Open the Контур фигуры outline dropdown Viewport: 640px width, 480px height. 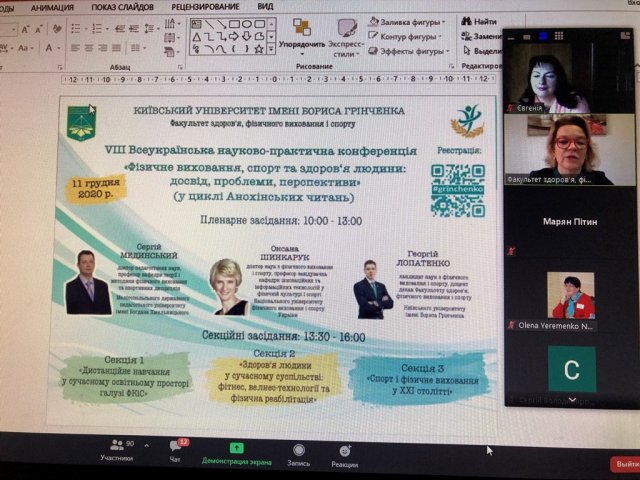(x=410, y=37)
